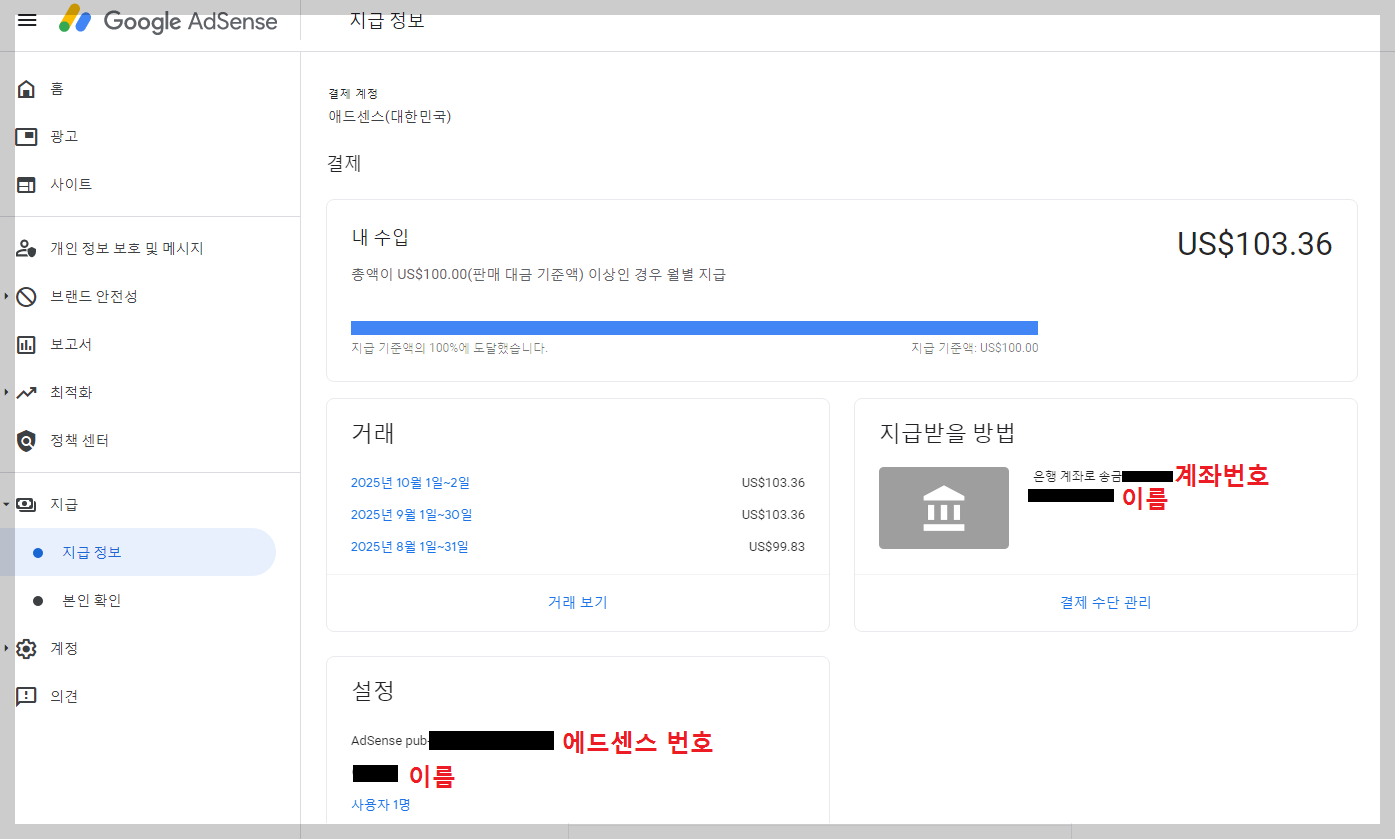Click the brand safety block icon
The image size is (1395, 839).
(27, 297)
